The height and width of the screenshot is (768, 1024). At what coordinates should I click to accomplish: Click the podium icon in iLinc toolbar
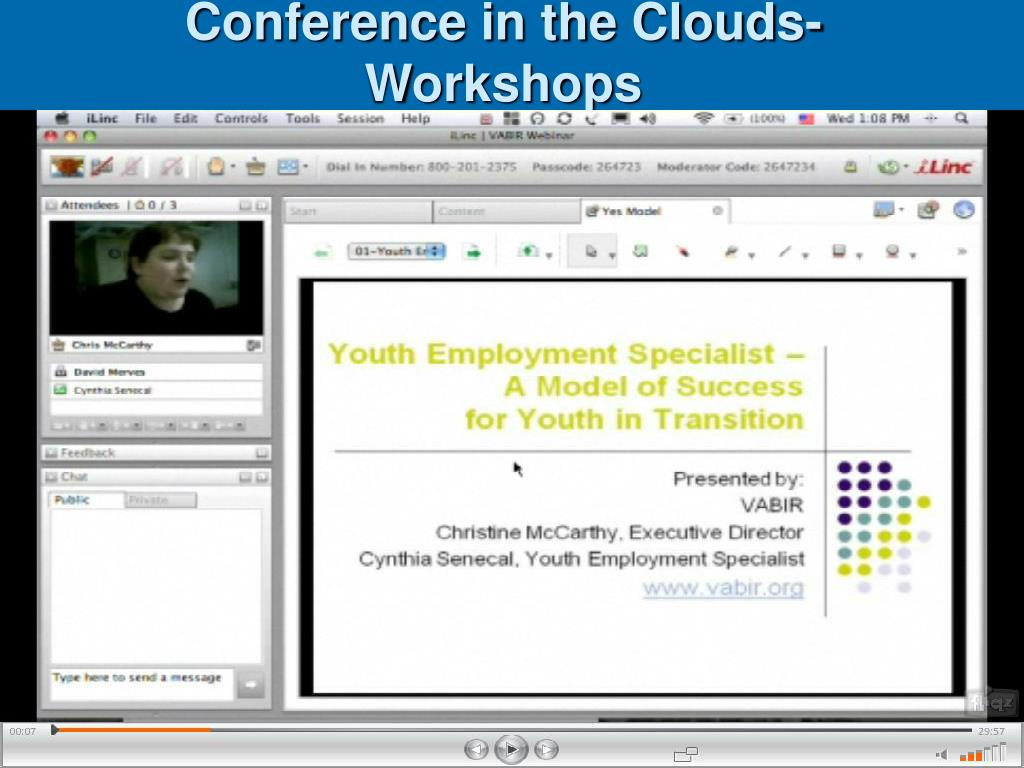pyautogui.click(x=255, y=167)
